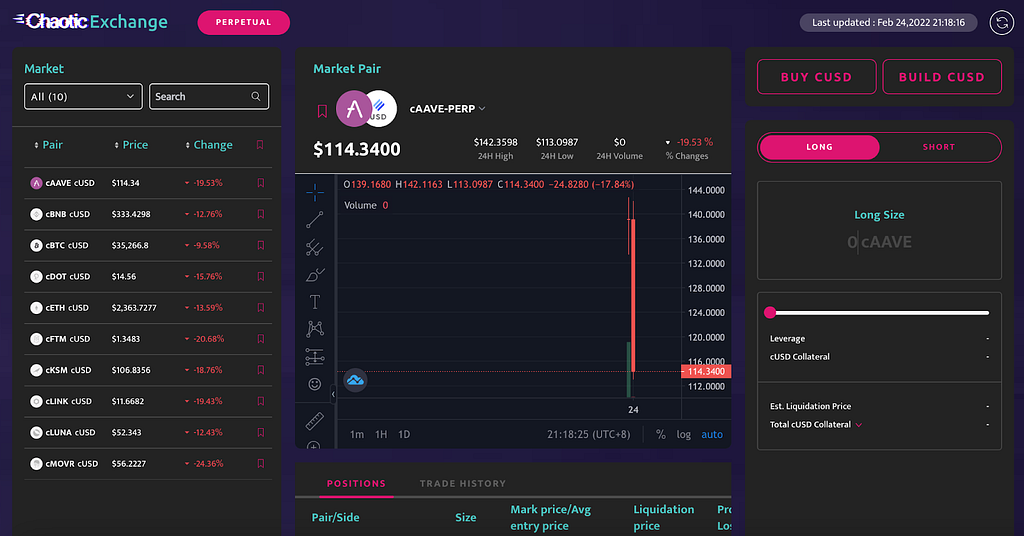Image resolution: width=1024 pixels, height=536 pixels.
Task: Open the TRADE HISTORY tab
Action: click(x=463, y=484)
